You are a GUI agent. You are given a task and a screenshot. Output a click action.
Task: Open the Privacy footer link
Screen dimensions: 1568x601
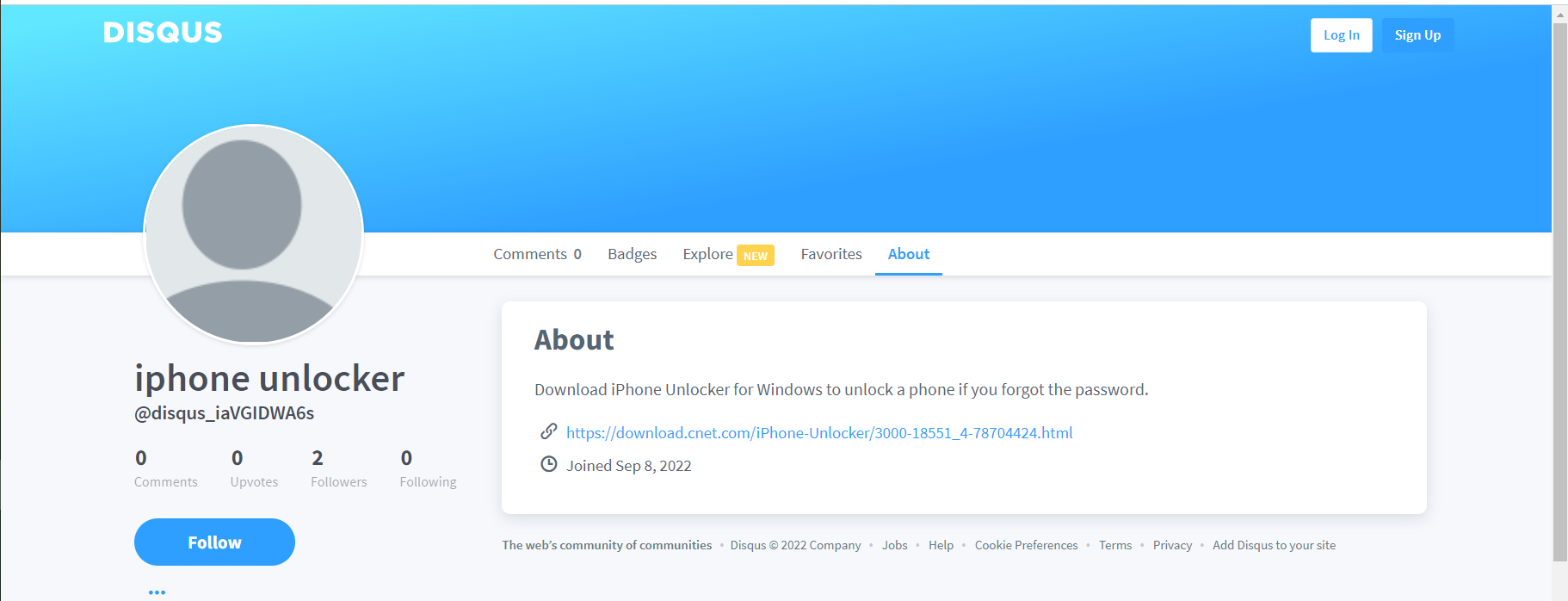tap(1172, 545)
